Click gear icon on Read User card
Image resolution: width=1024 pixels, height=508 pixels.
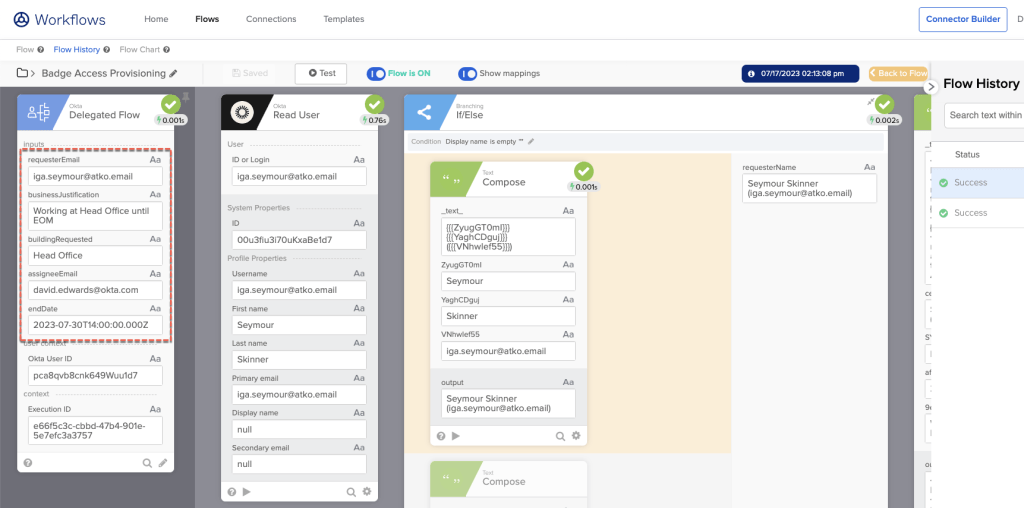click(366, 491)
